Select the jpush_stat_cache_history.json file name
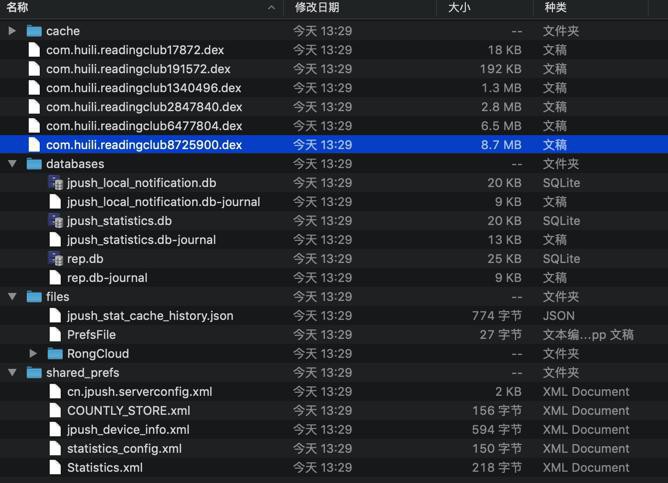The height and width of the screenshot is (483, 668). coord(150,316)
